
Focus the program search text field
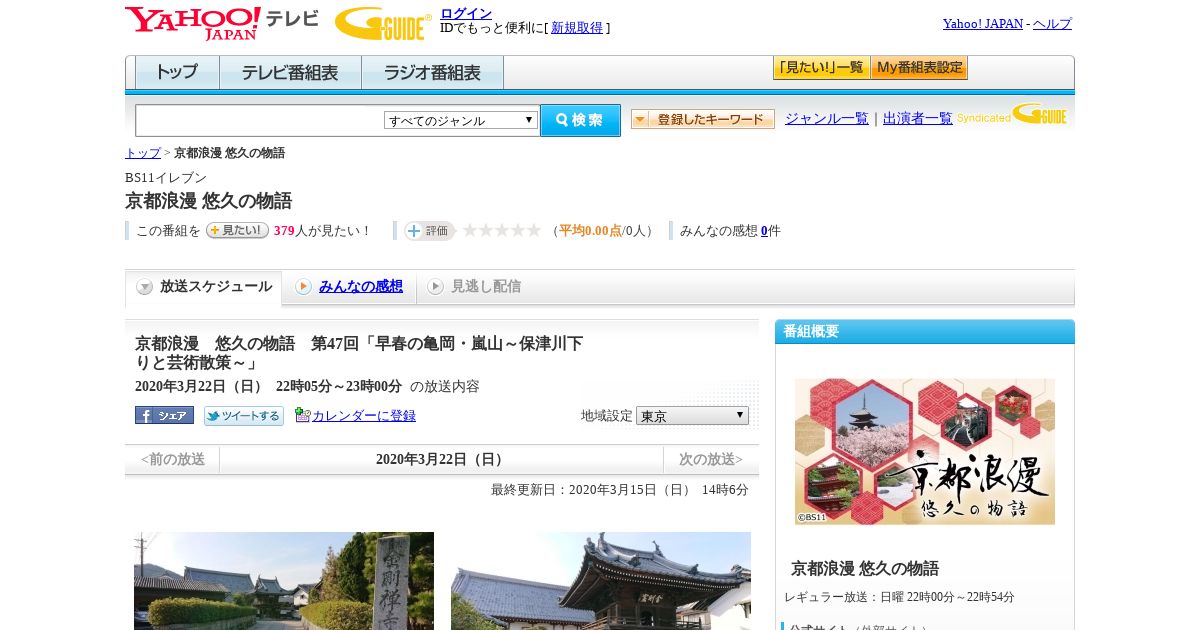coord(260,120)
